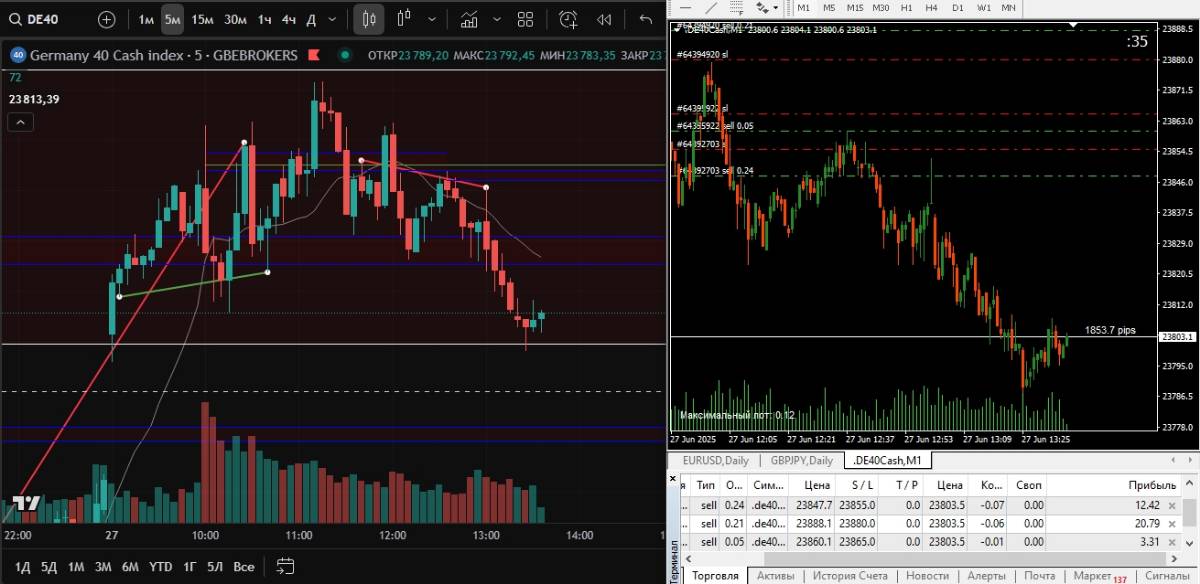The width and height of the screenshot is (1200, 584).
Task: Switch to the Новости terminal tab
Action: [927, 576]
